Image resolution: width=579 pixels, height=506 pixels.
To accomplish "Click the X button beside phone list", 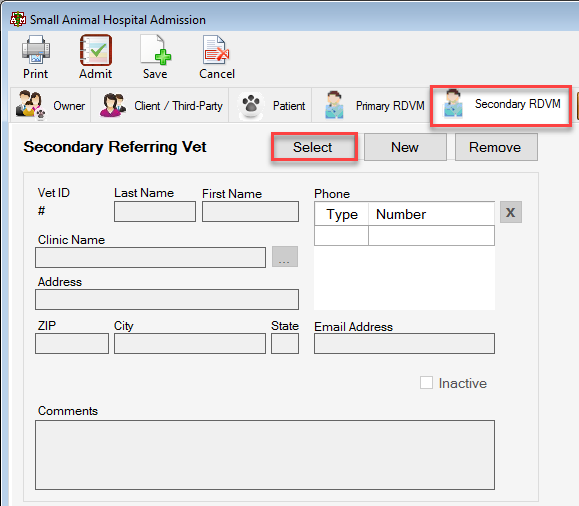I will coord(511,212).
